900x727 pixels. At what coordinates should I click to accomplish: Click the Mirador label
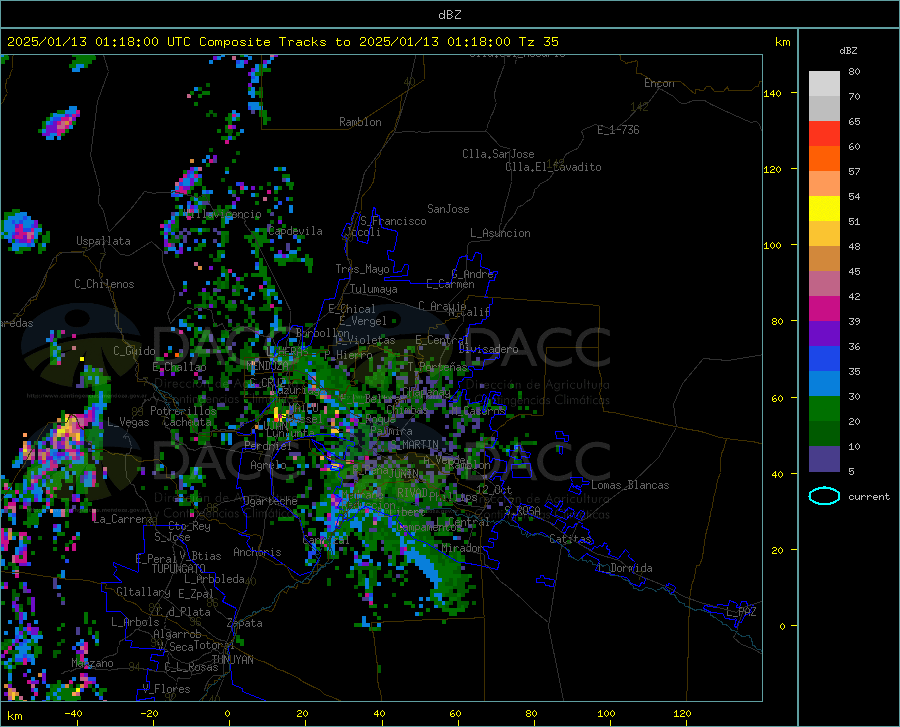(461, 548)
